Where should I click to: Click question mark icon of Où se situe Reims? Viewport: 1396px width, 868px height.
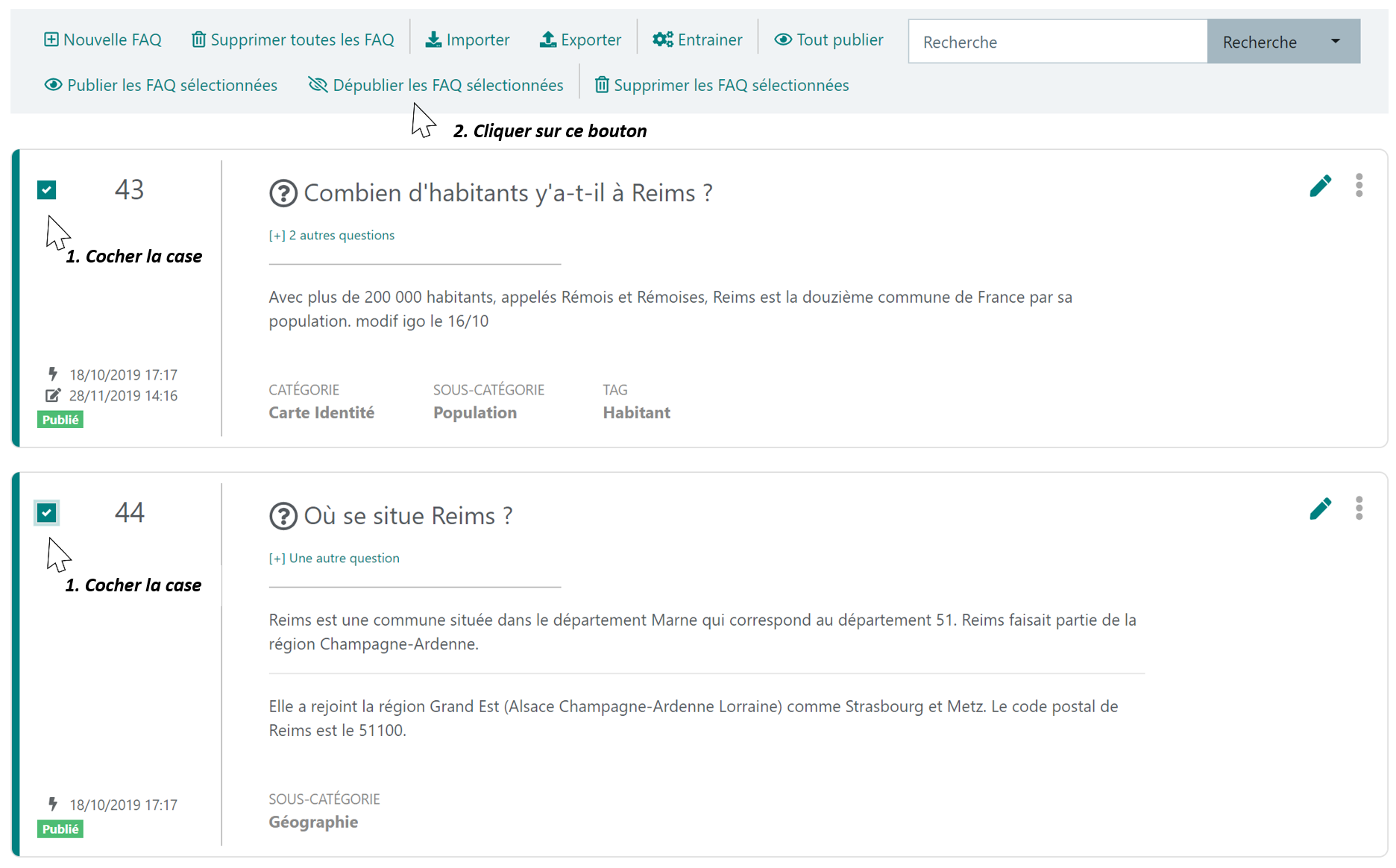(x=283, y=516)
